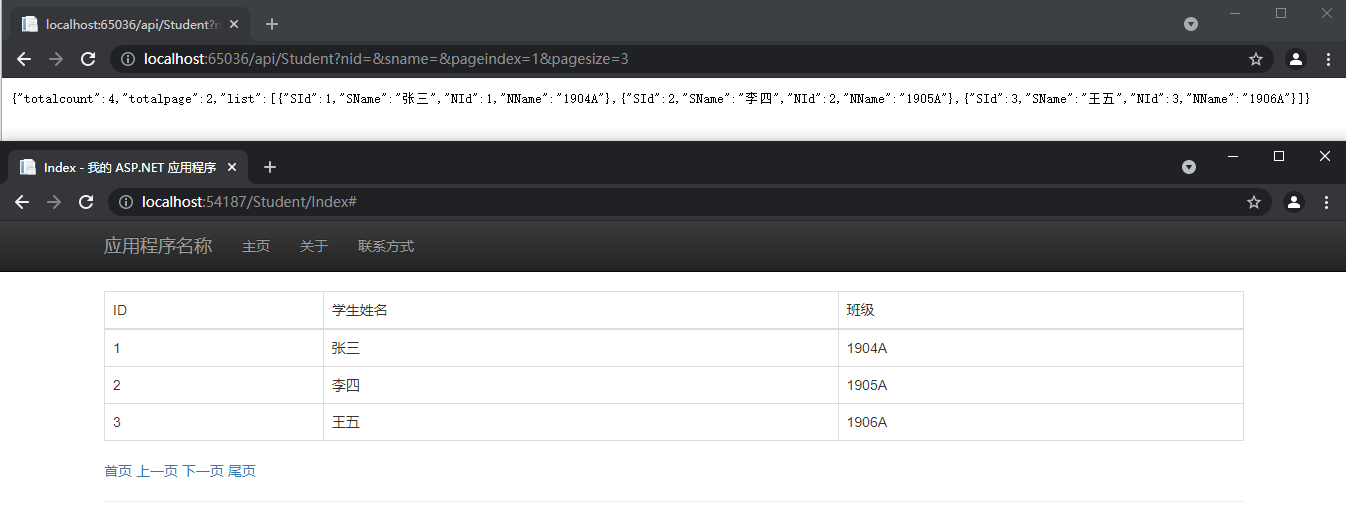Viewport: 1346px width, 506px height.
Task: Click the 尾页 pagination link
Action: 242,471
